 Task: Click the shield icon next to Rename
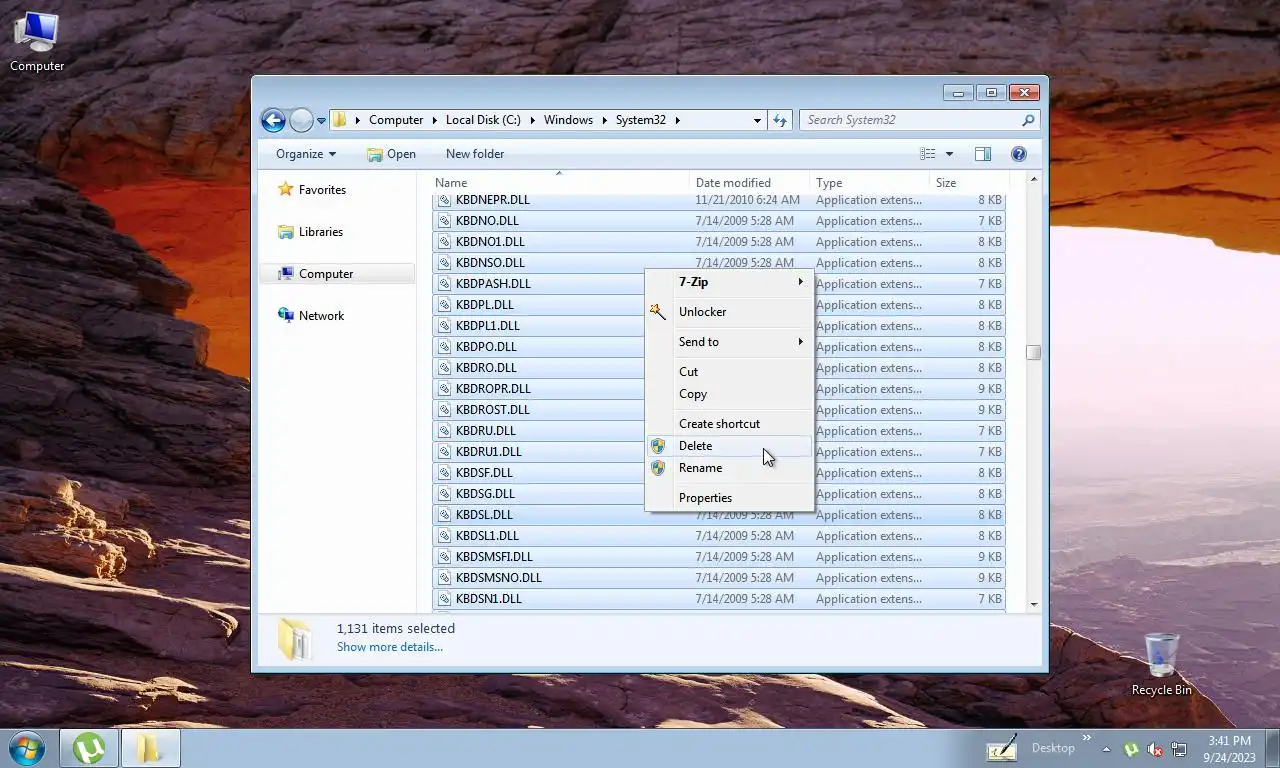pos(657,468)
